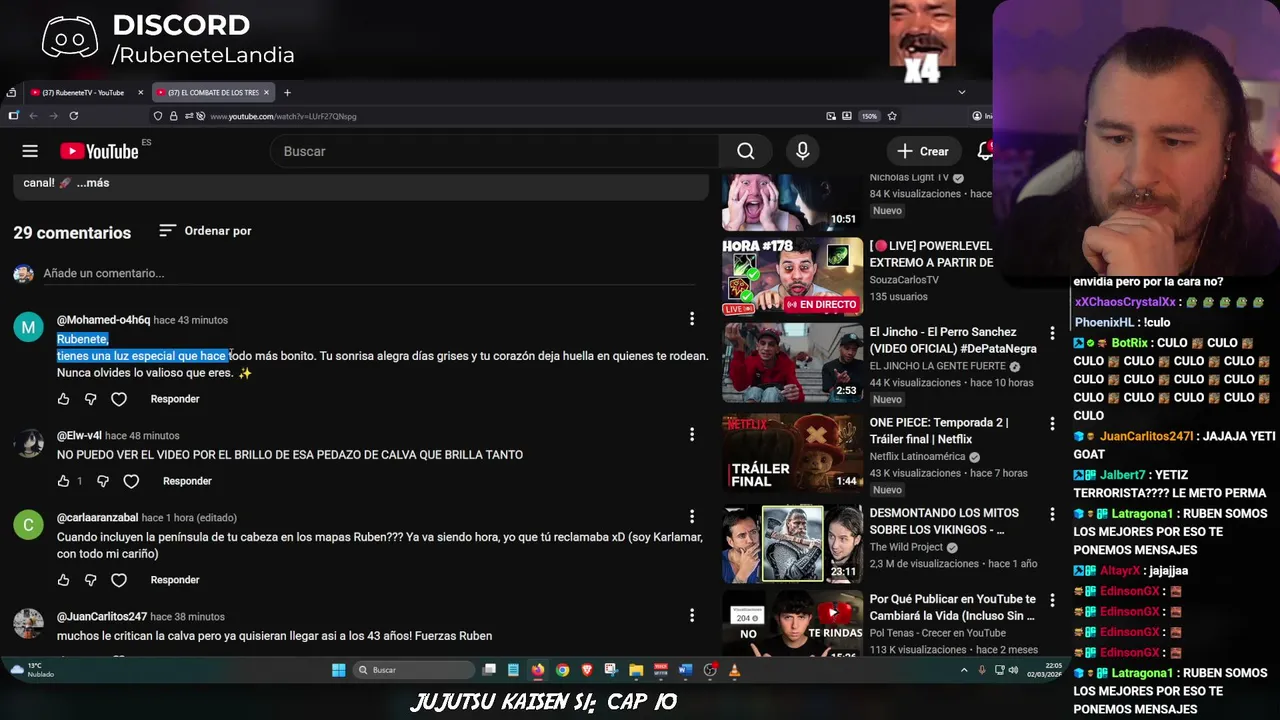This screenshot has width=1280, height=720.
Task: Open File Explorer from the taskbar
Action: pos(636,670)
